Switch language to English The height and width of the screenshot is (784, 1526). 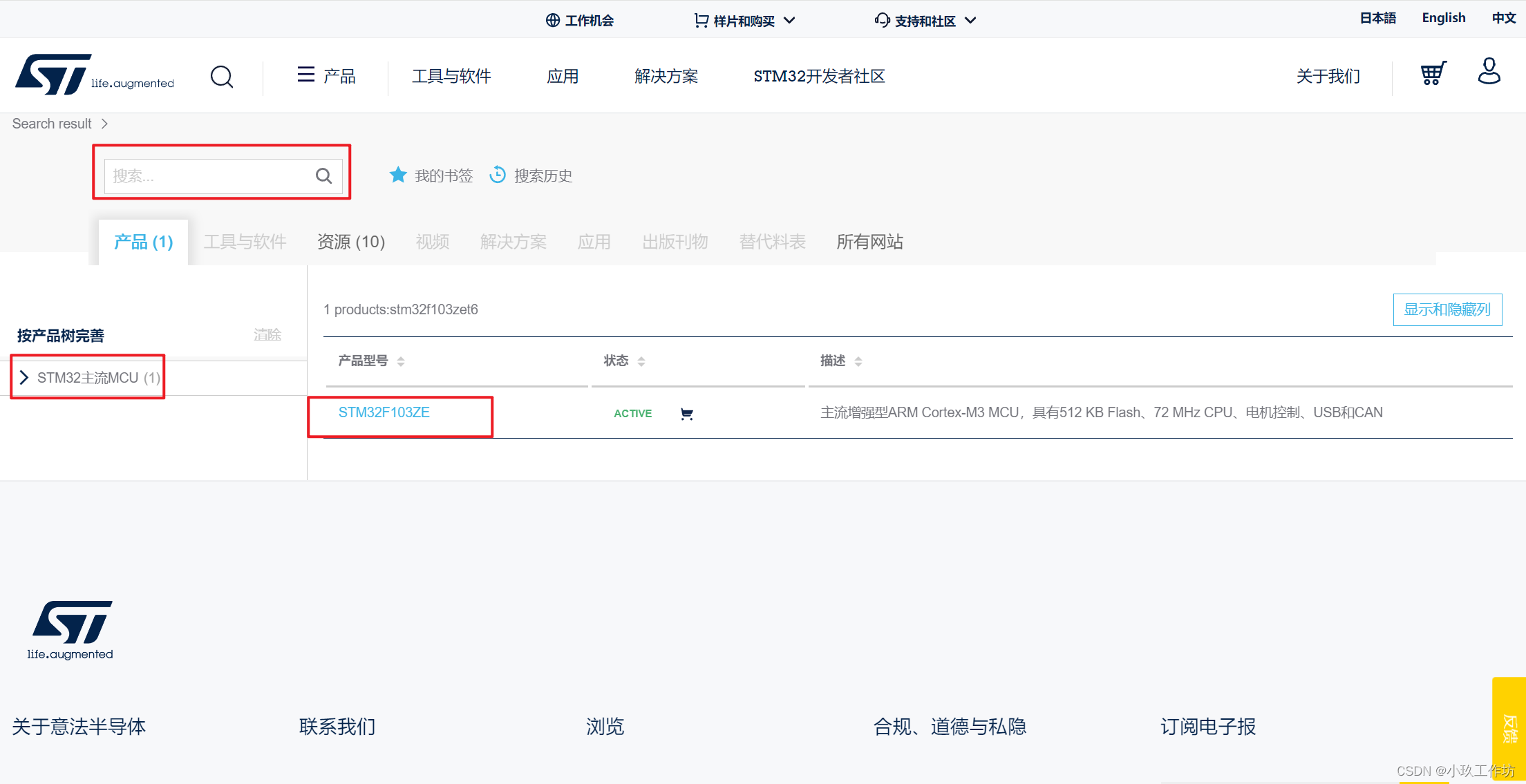pos(1443,18)
